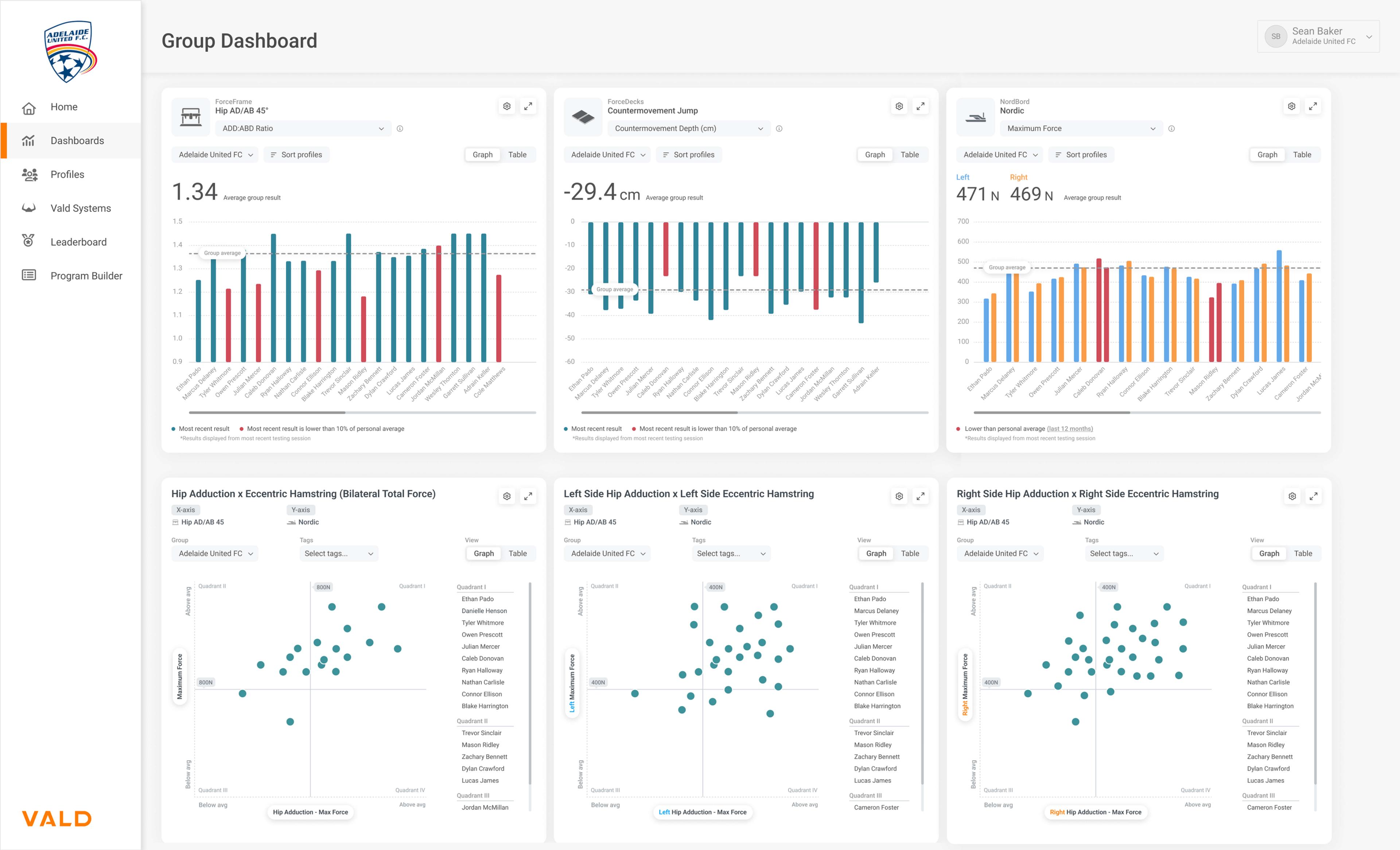Click the SB user avatar
Image resolution: width=1400 pixels, height=850 pixels.
(x=1276, y=36)
